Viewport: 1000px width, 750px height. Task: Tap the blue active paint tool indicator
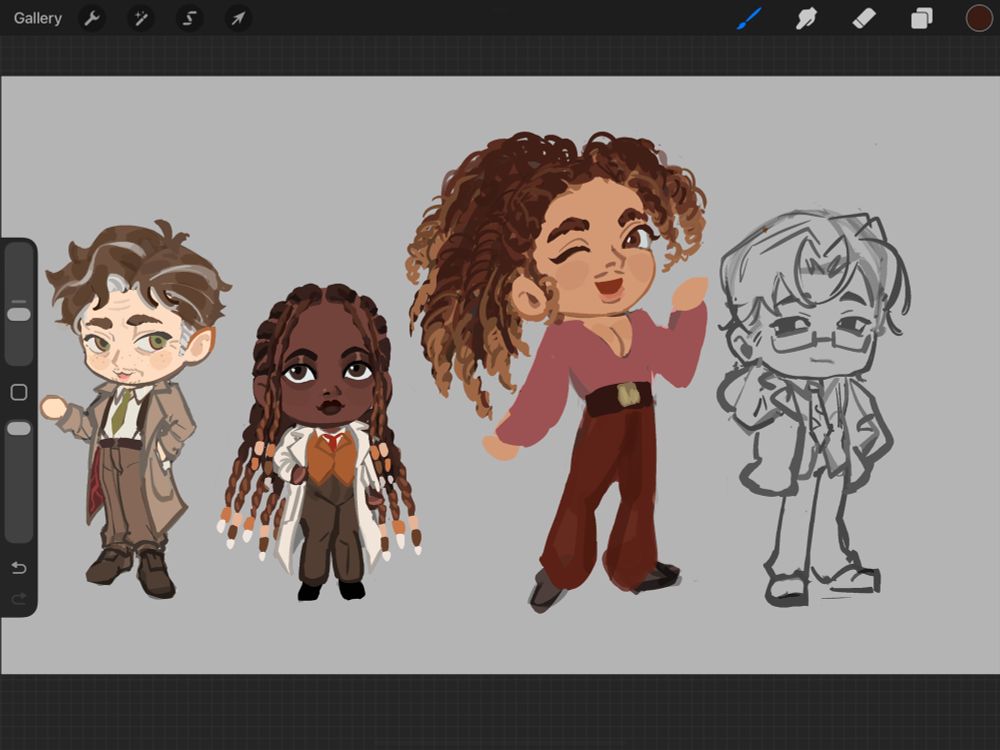(748, 18)
